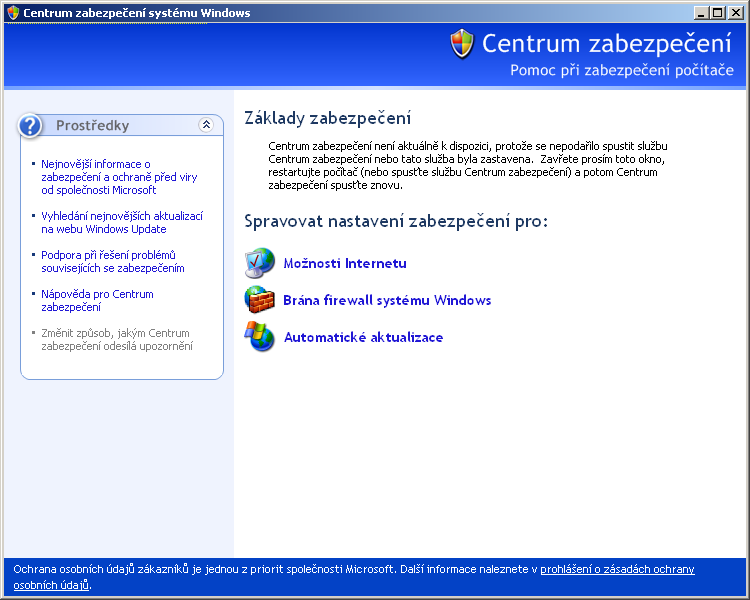The image size is (750, 600).
Task: Open the Windows Update search link
Action: pos(122,222)
